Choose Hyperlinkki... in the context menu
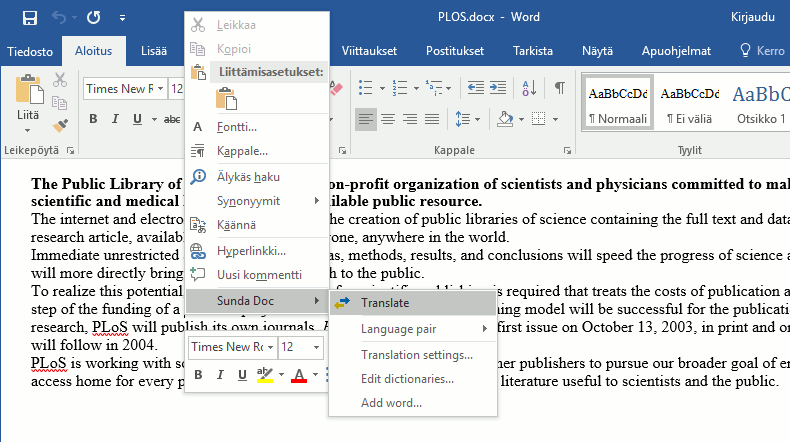 pyautogui.click(x=257, y=251)
